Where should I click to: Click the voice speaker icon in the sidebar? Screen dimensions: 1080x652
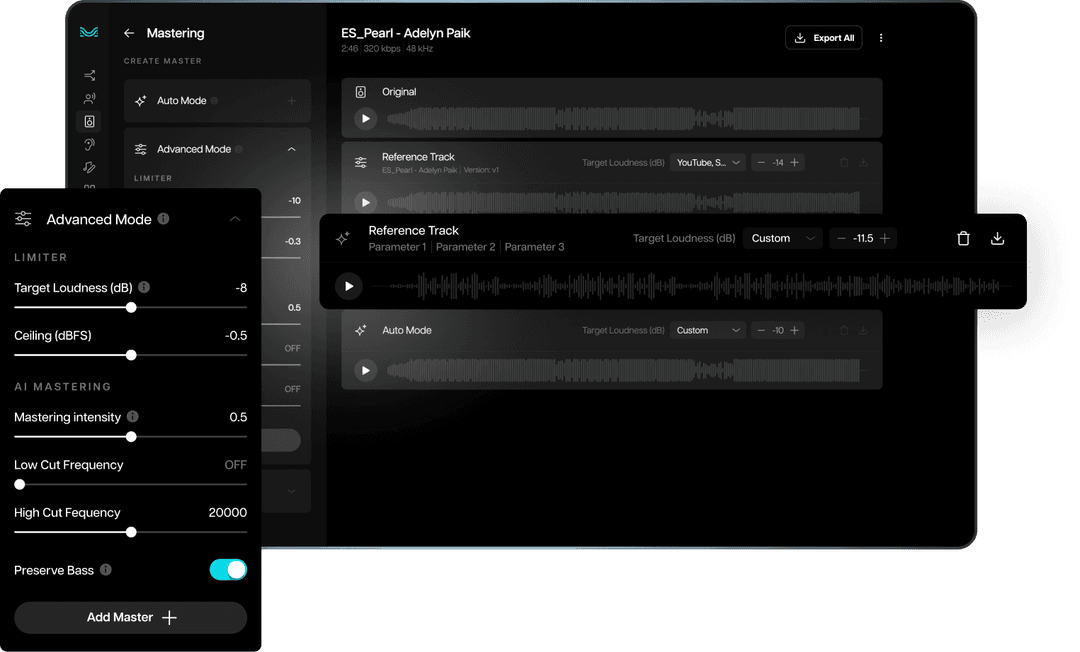(x=89, y=98)
